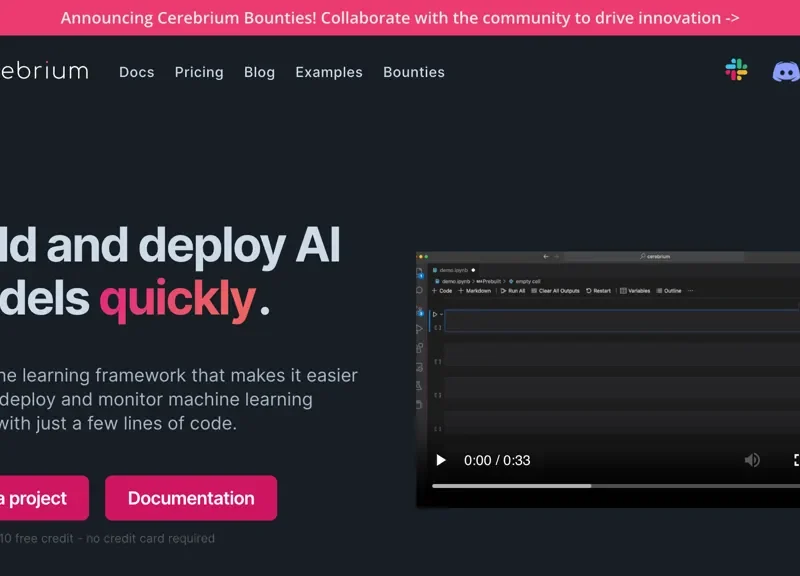The width and height of the screenshot is (800, 576).
Task: Open the Discord server icon
Action: point(785,71)
